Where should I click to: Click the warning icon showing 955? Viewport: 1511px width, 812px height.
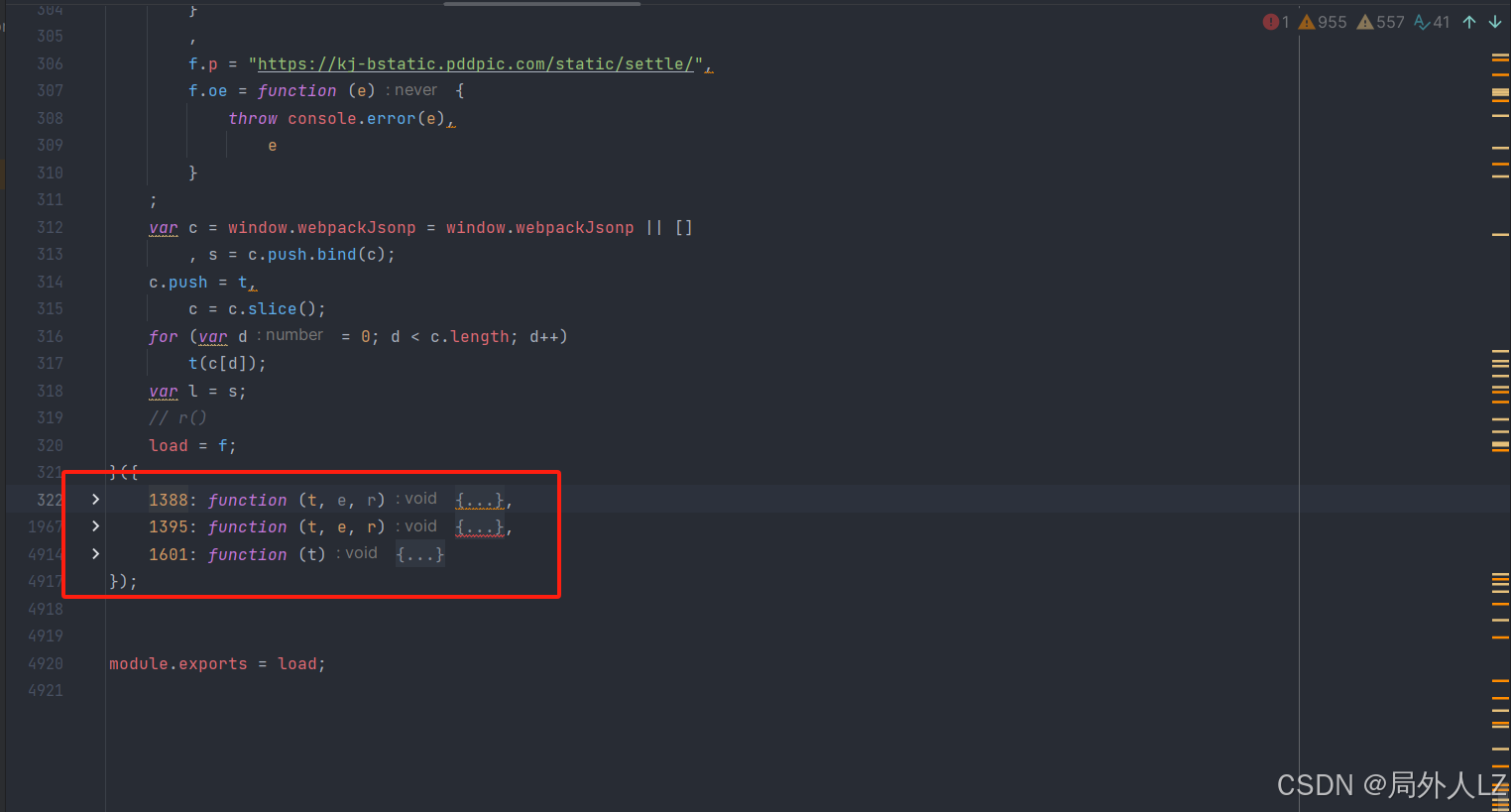(x=1323, y=22)
